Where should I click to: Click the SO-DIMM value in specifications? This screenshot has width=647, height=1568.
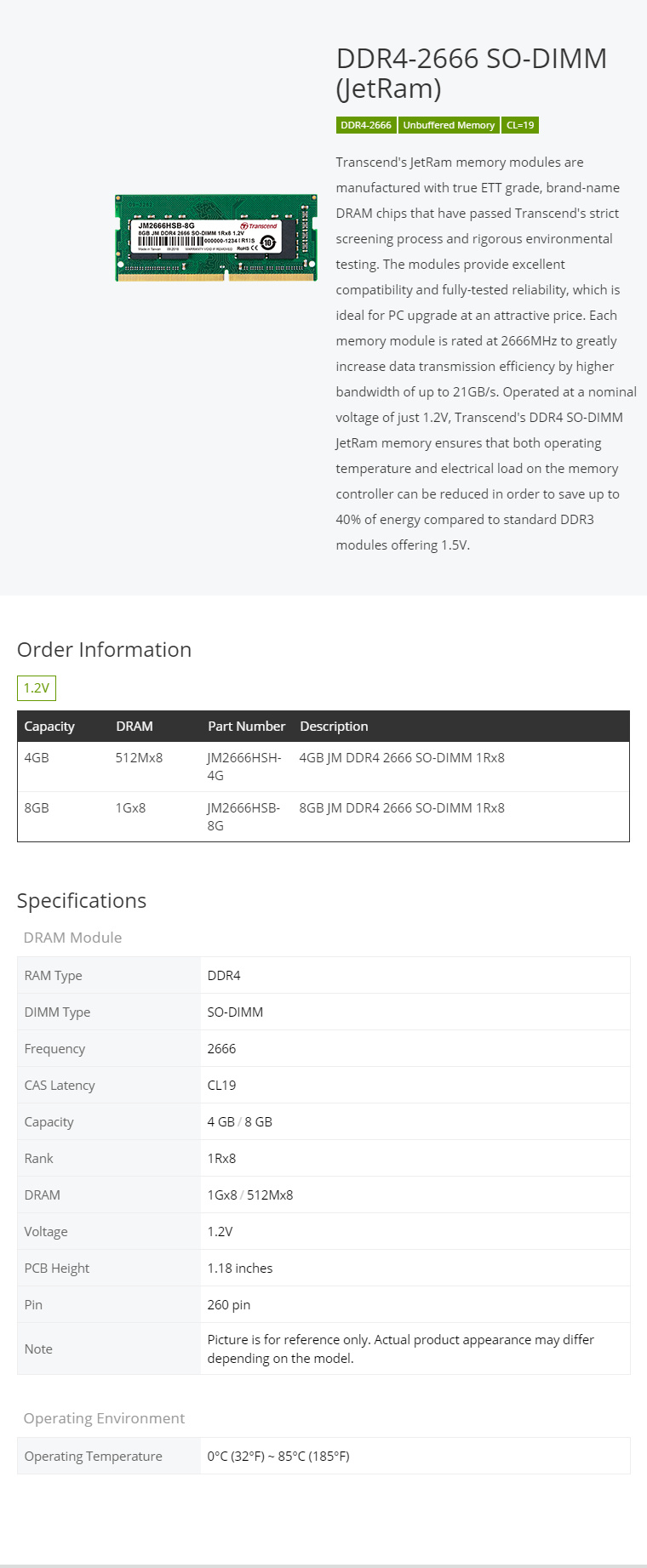[x=235, y=1012]
